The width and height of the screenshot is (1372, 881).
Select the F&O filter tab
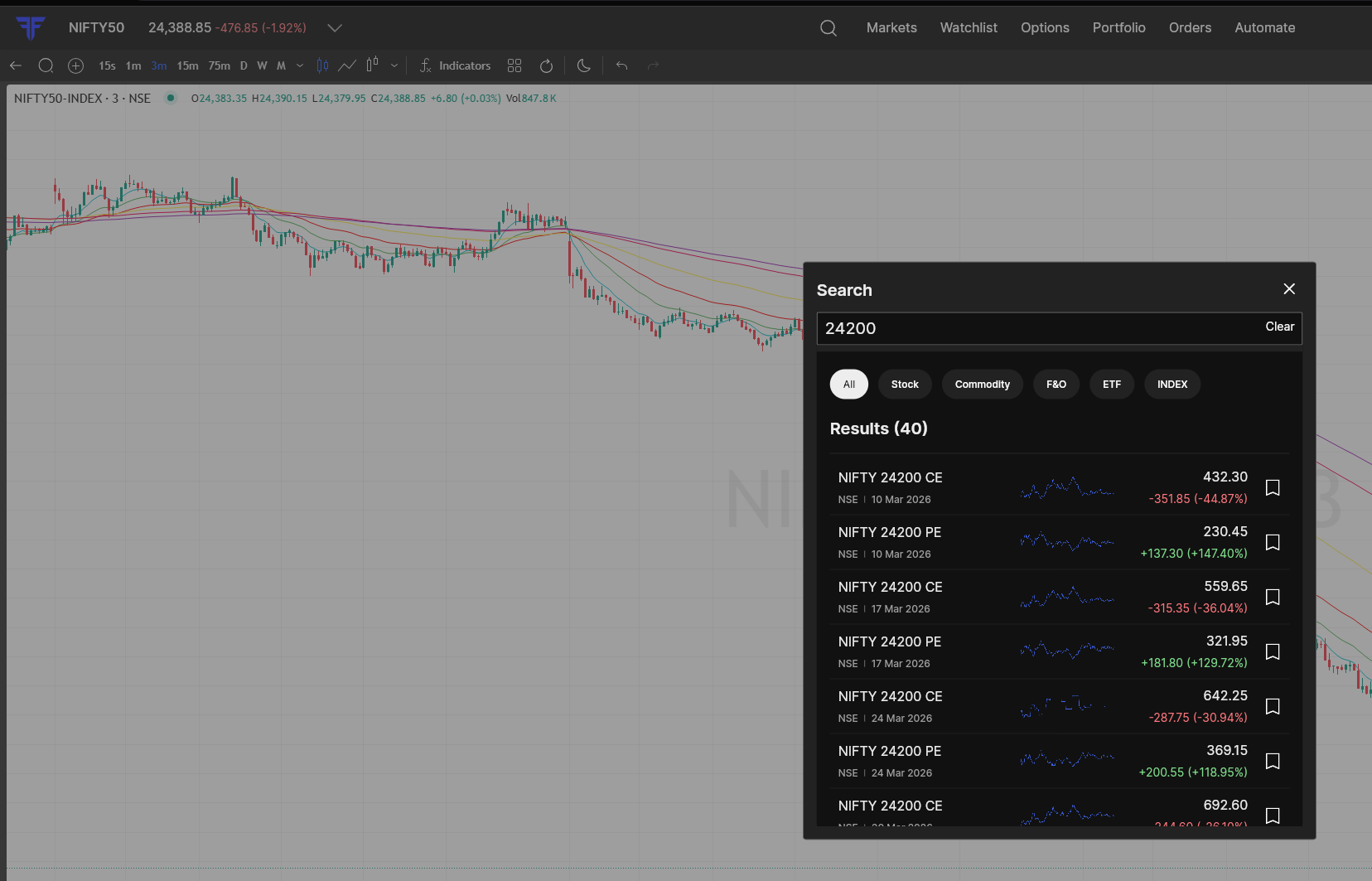(x=1056, y=385)
